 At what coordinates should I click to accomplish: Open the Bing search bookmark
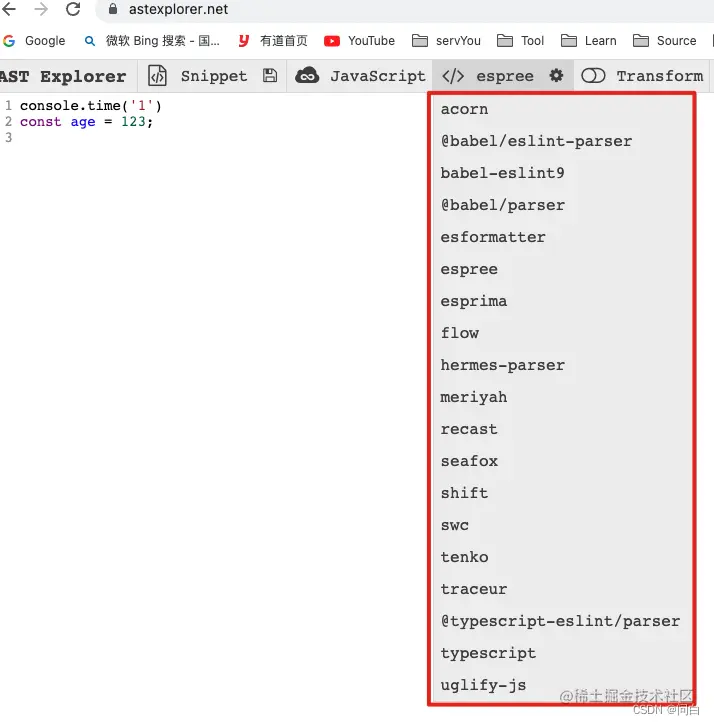click(152, 41)
